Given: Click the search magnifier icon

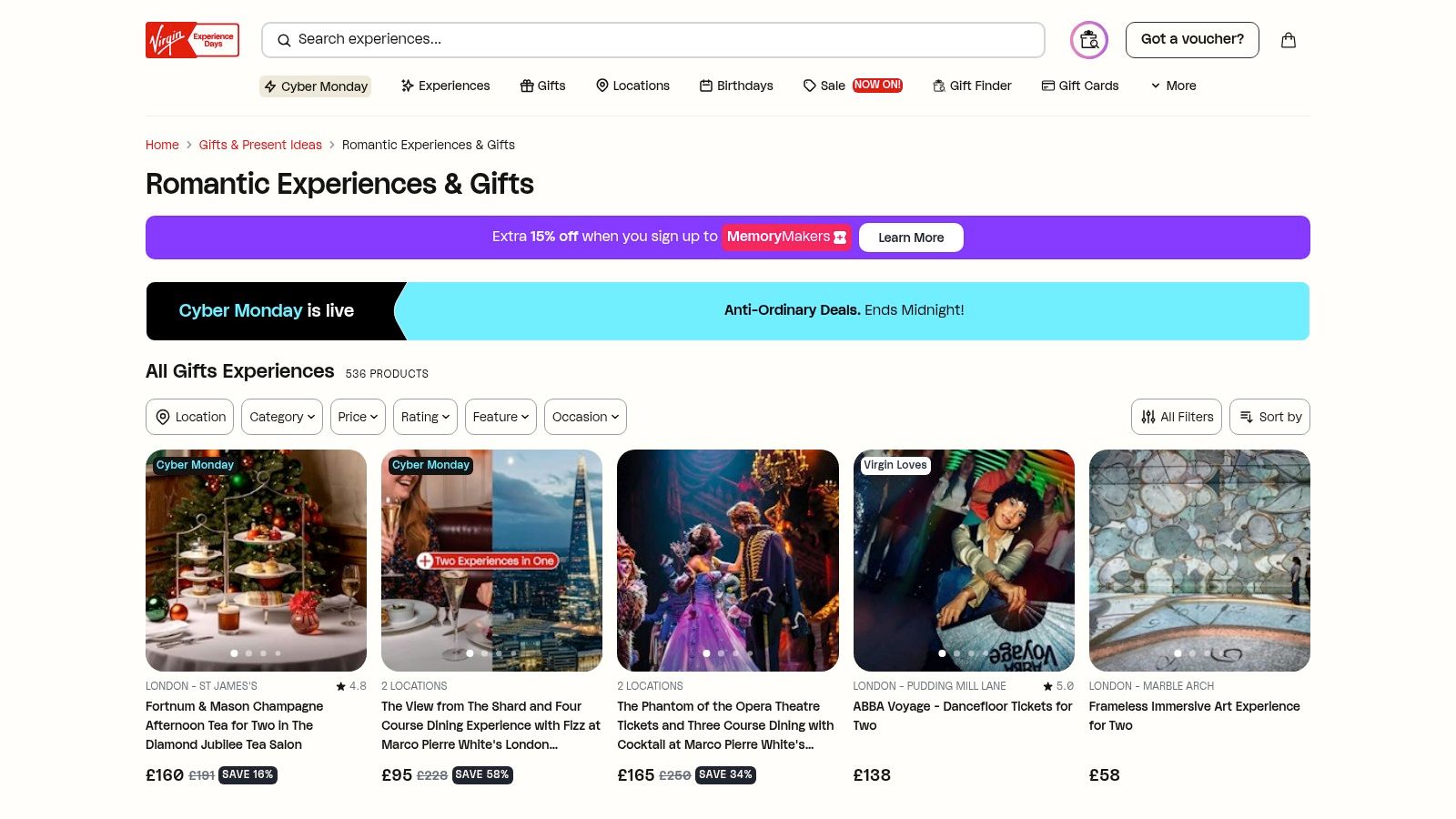Looking at the screenshot, I should coord(284,40).
